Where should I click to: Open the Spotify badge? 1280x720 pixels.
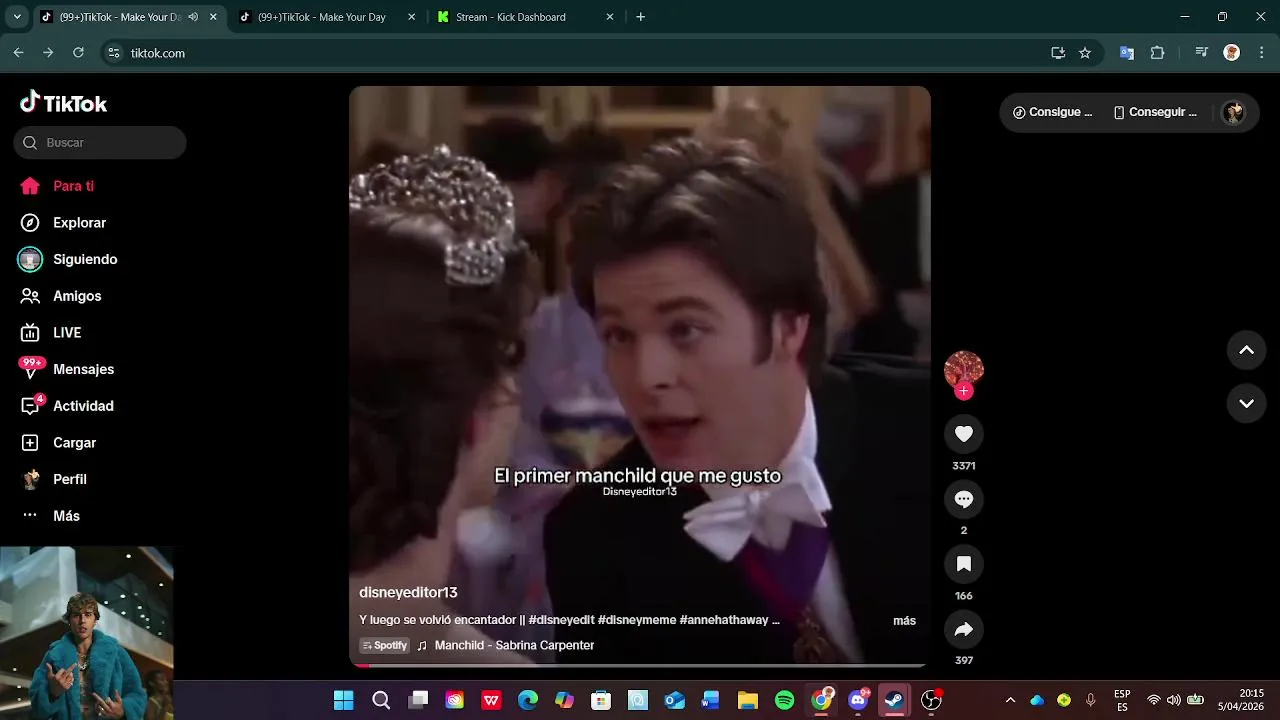pyautogui.click(x=385, y=646)
